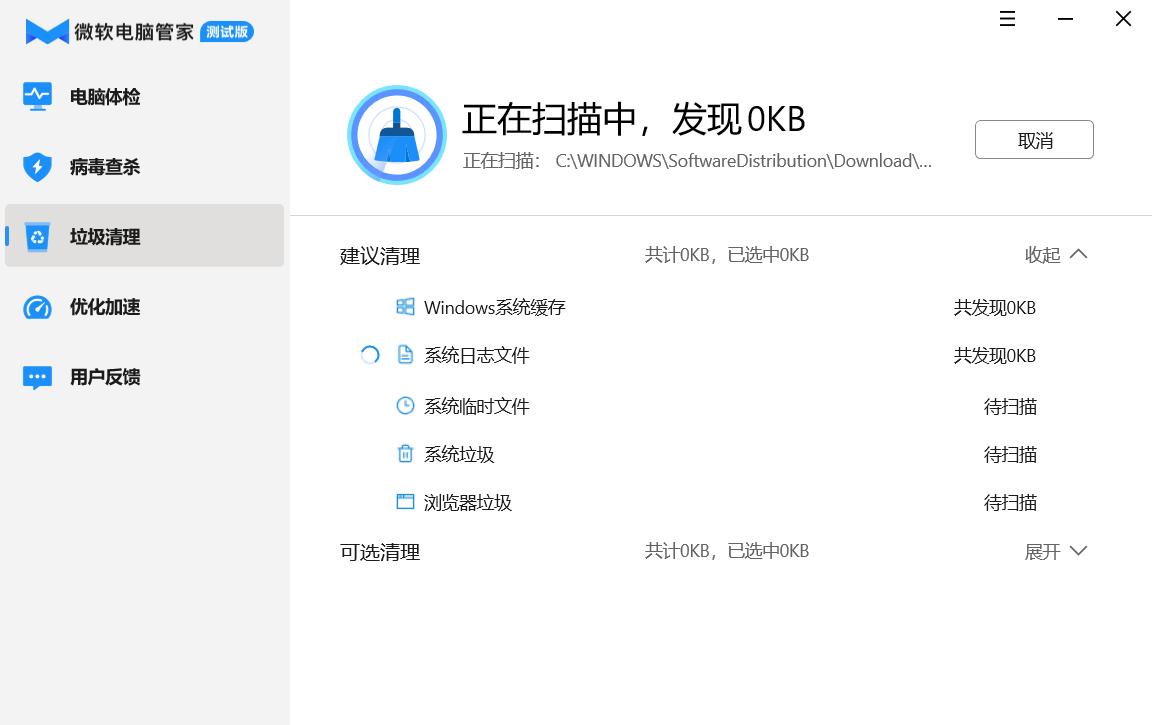Screen dimensions: 1152x725
Task: Open 用户反馈 feedback panel
Action: (37, 377)
